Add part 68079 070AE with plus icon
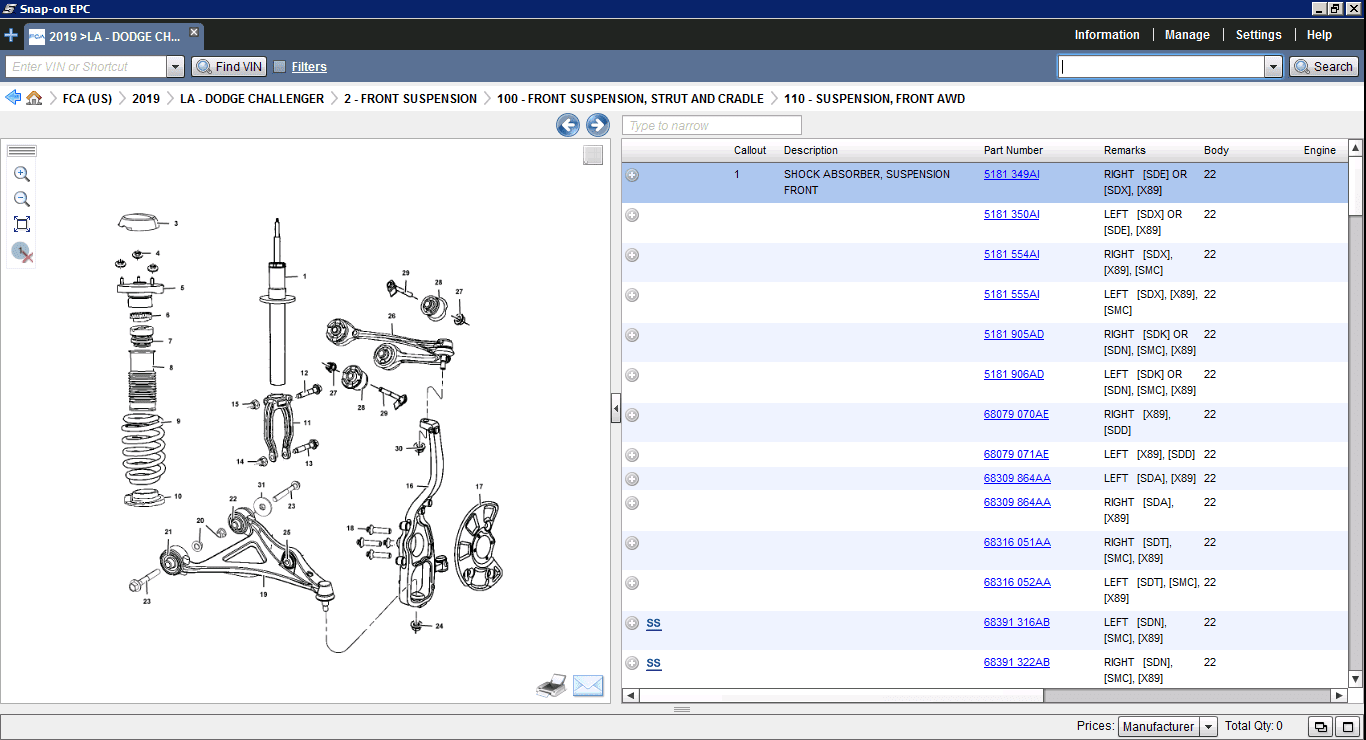 coord(632,415)
